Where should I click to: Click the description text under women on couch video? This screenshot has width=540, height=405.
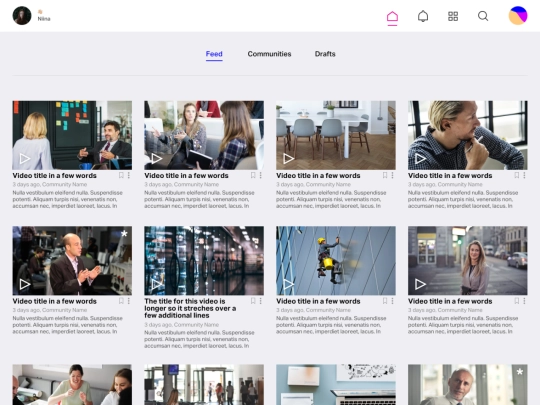[199, 199]
